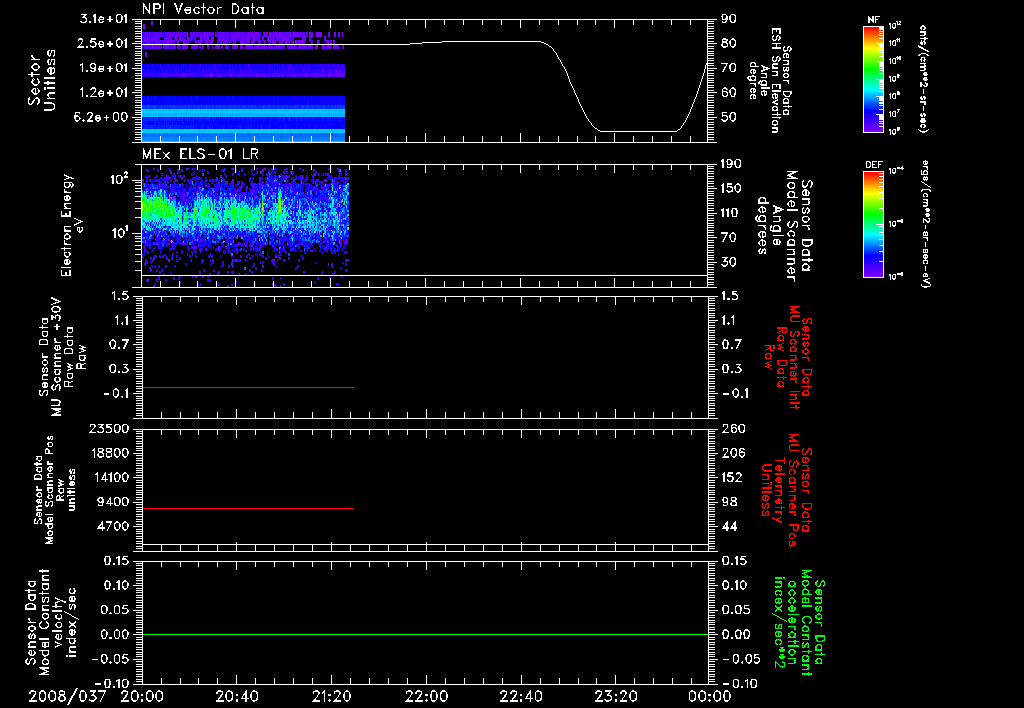The image size is (1024, 708).
Task: Click the 'Sector Unitless' axis label
Action: coord(42,80)
